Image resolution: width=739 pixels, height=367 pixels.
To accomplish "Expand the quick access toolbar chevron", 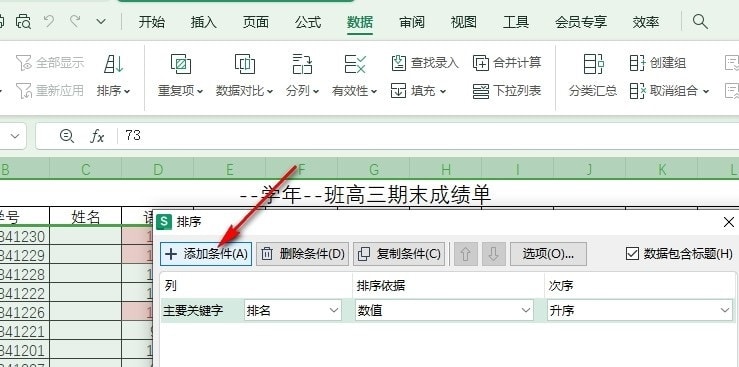I will (101, 22).
